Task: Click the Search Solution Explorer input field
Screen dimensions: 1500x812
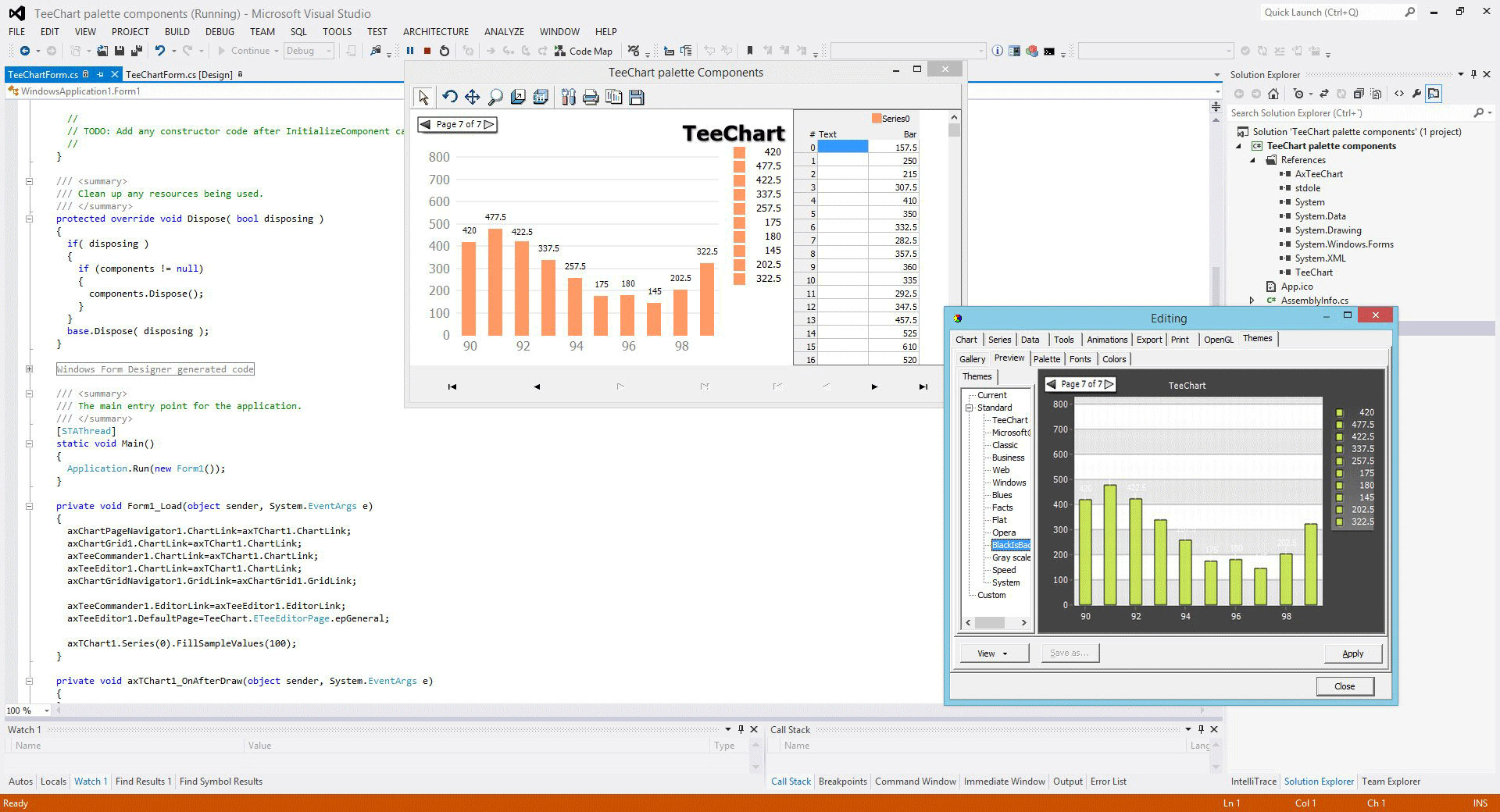Action: click(1350, 113)
